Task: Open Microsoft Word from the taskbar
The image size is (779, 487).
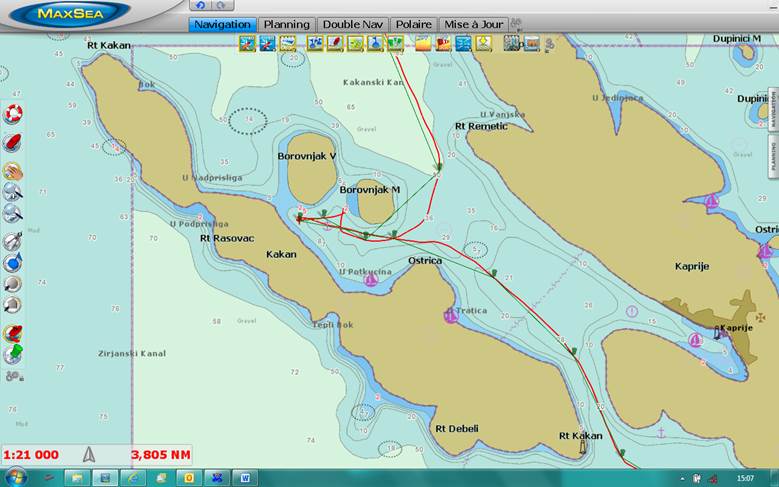Action: click(x=244, y=478)
